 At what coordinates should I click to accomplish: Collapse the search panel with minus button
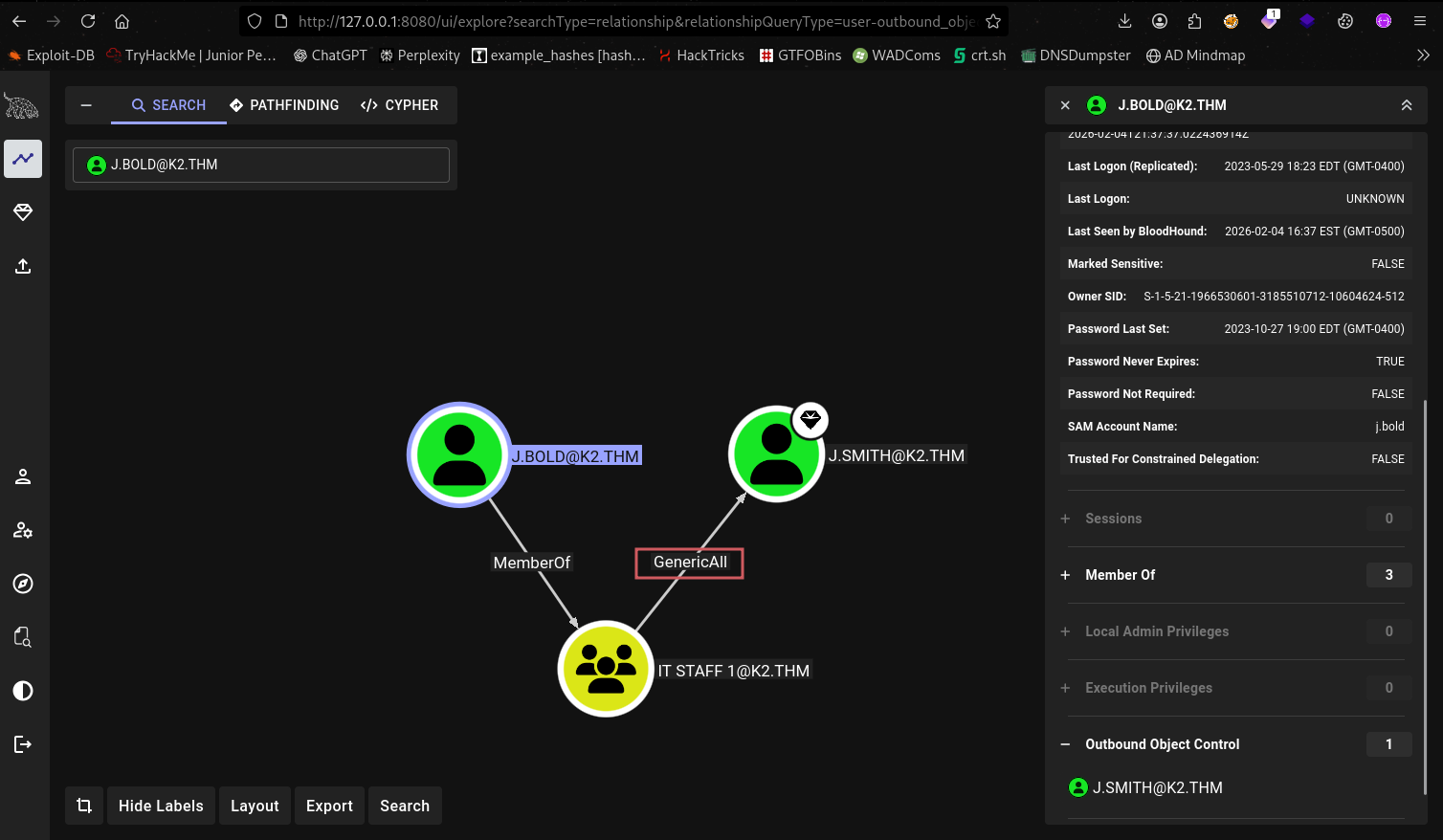click(x=86, y=105)
